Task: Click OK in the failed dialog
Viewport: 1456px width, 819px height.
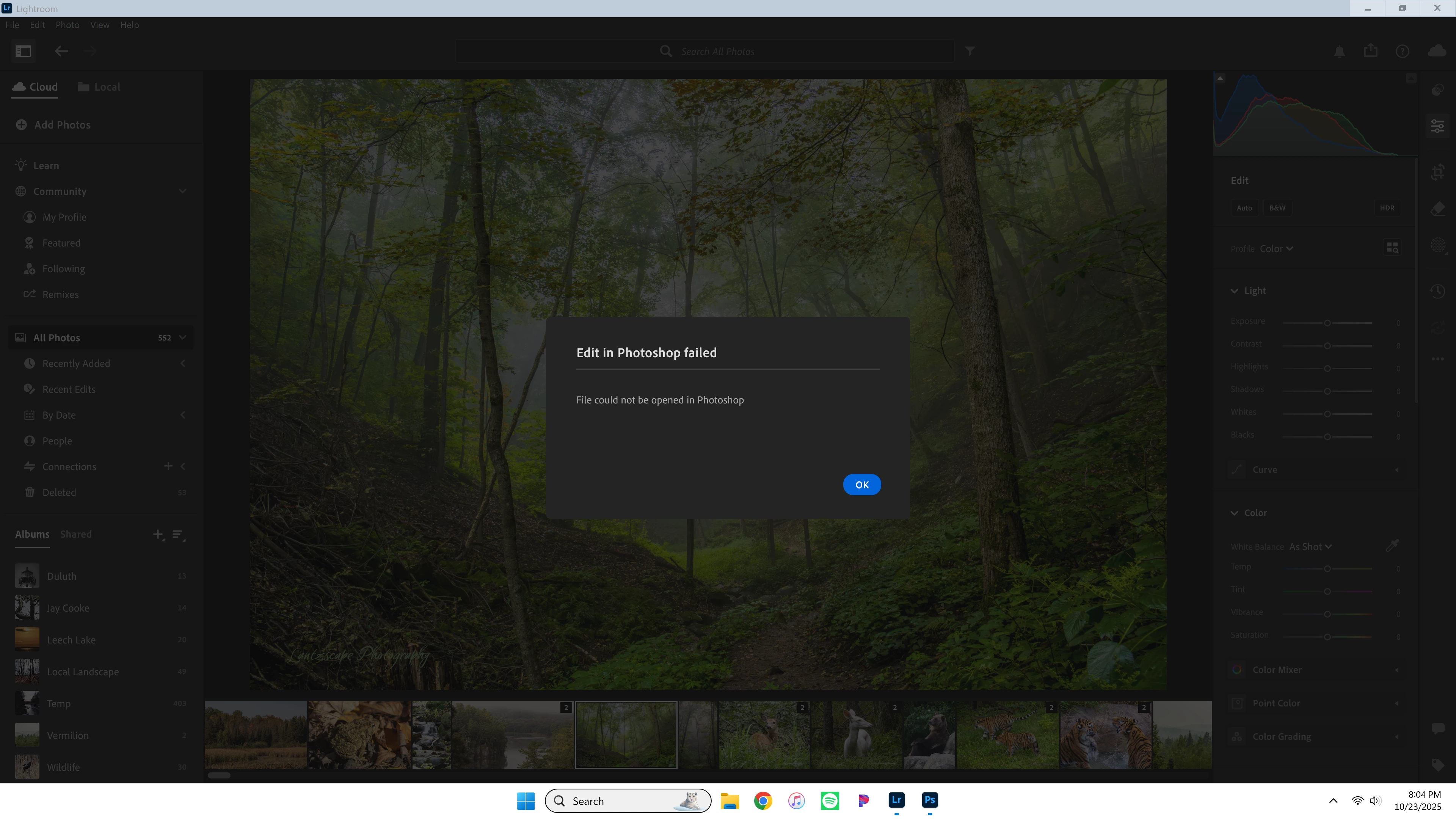Action: tap(861, 485)
